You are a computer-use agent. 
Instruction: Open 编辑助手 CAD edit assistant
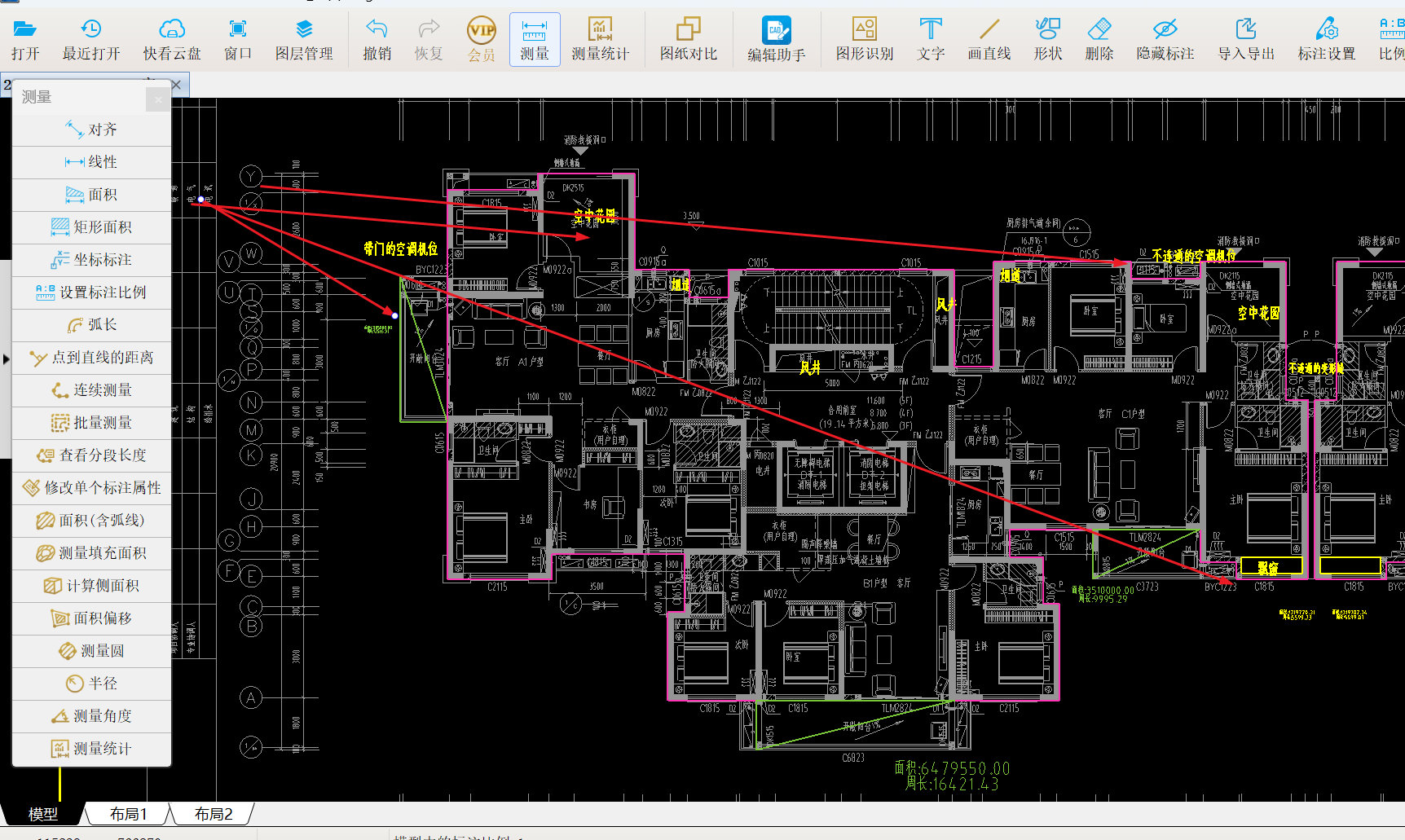click(x=777, y=40)
